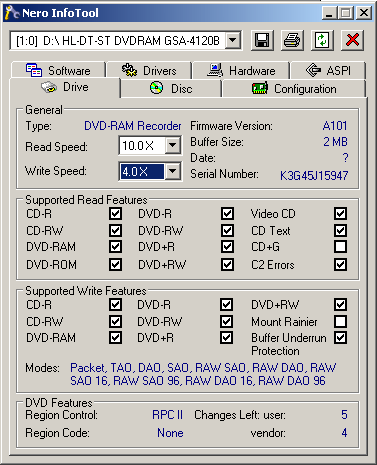Close the Nero InfoTool window

364,13
